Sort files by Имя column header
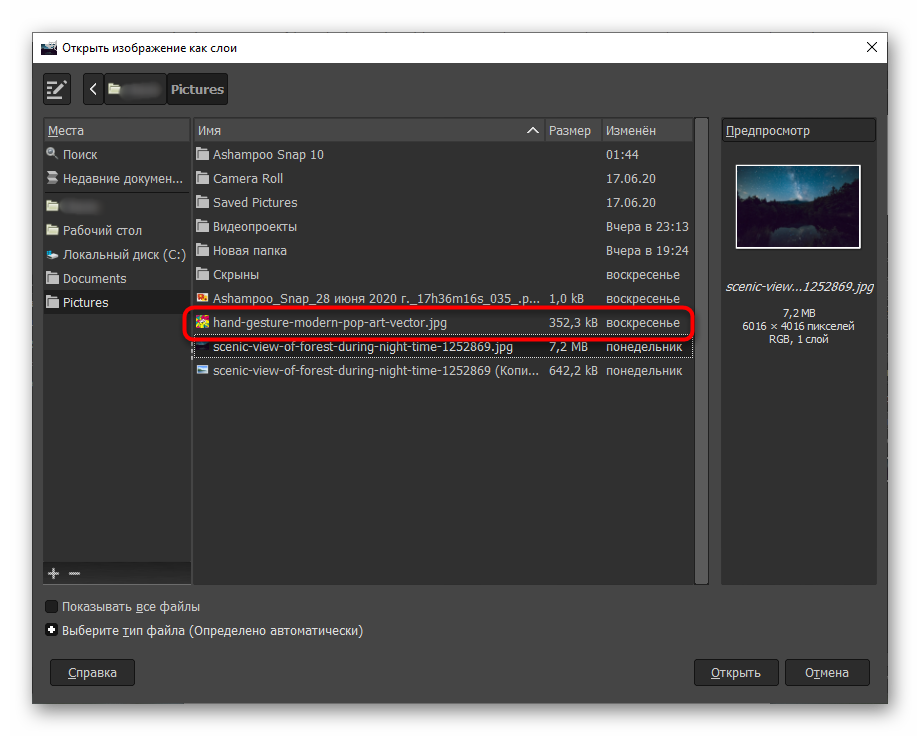Viewport: 920px width, 736px height. [x=368, y=130]
